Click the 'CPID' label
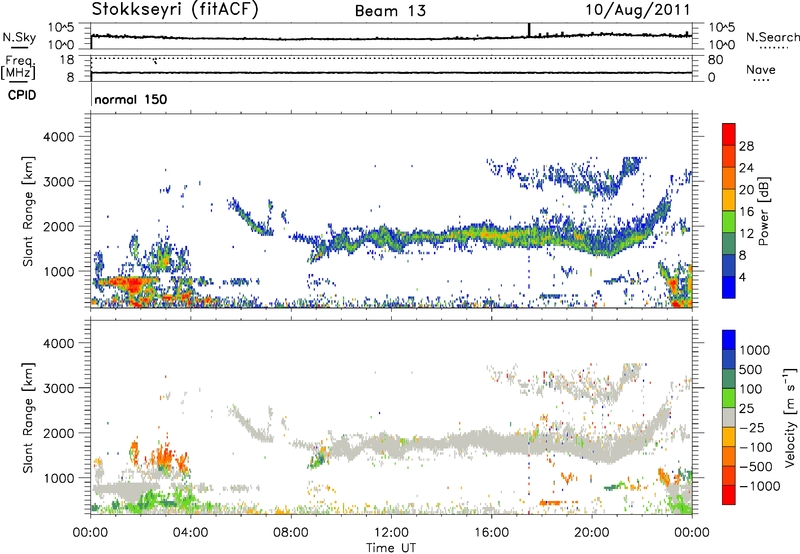 point(22,95)
